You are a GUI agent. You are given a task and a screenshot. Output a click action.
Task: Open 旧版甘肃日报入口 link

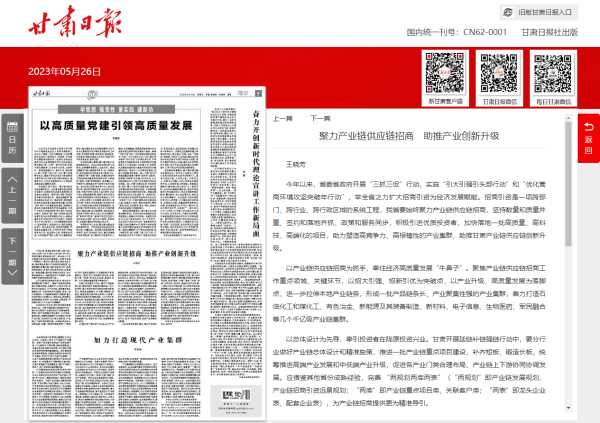point(539,12)
